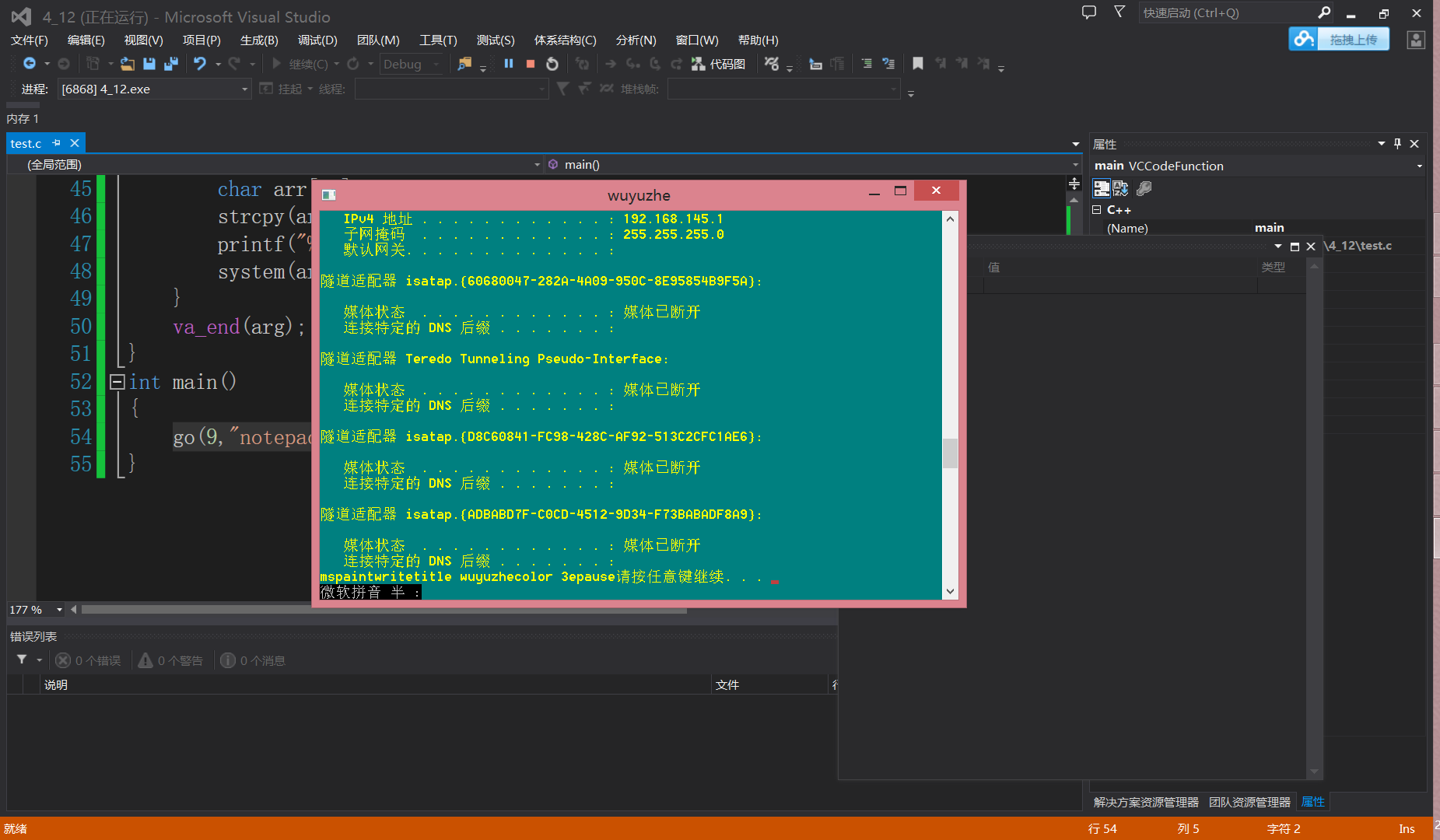
Task: Open the main() member dropdown
Action: [812, 165]
